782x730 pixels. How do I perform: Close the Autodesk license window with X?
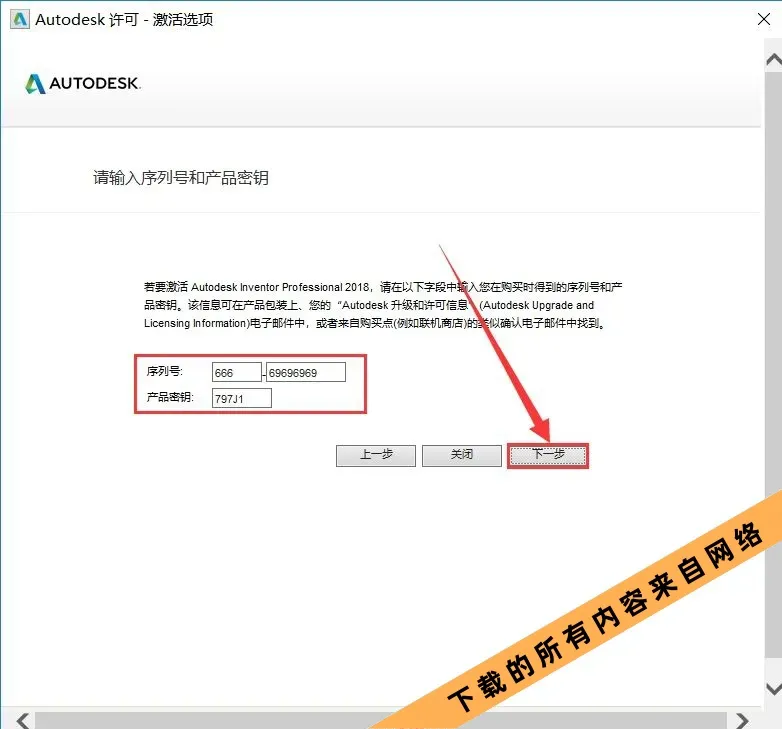(764, 19)
